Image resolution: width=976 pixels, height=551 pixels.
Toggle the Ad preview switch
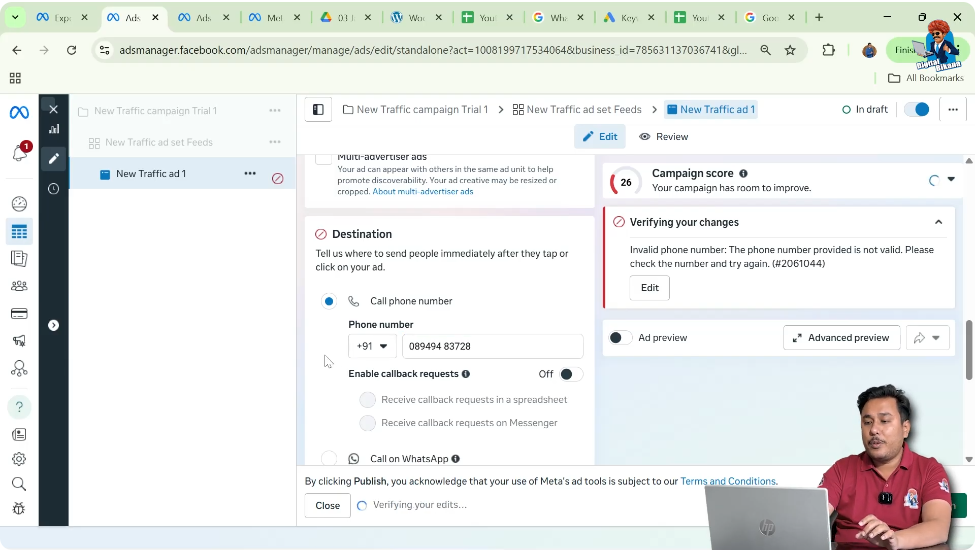tap(620, 338)
